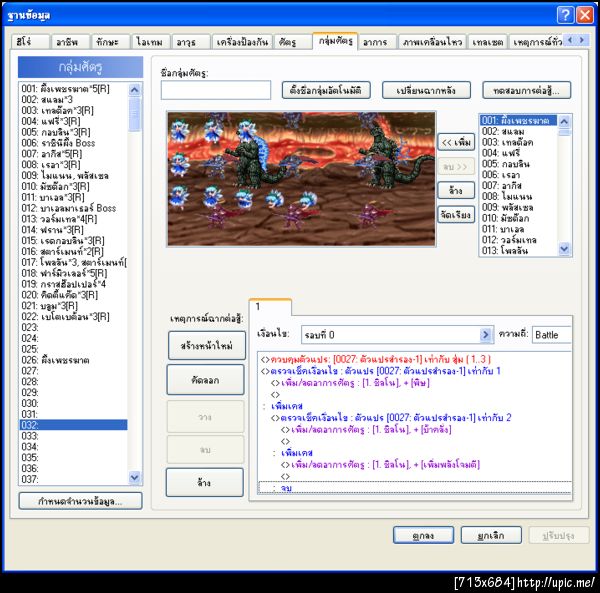The width and height of the screenshot is (600, 593).
Task: Open condition editor arrow beside รอบที่ 0
Action: 485,335
